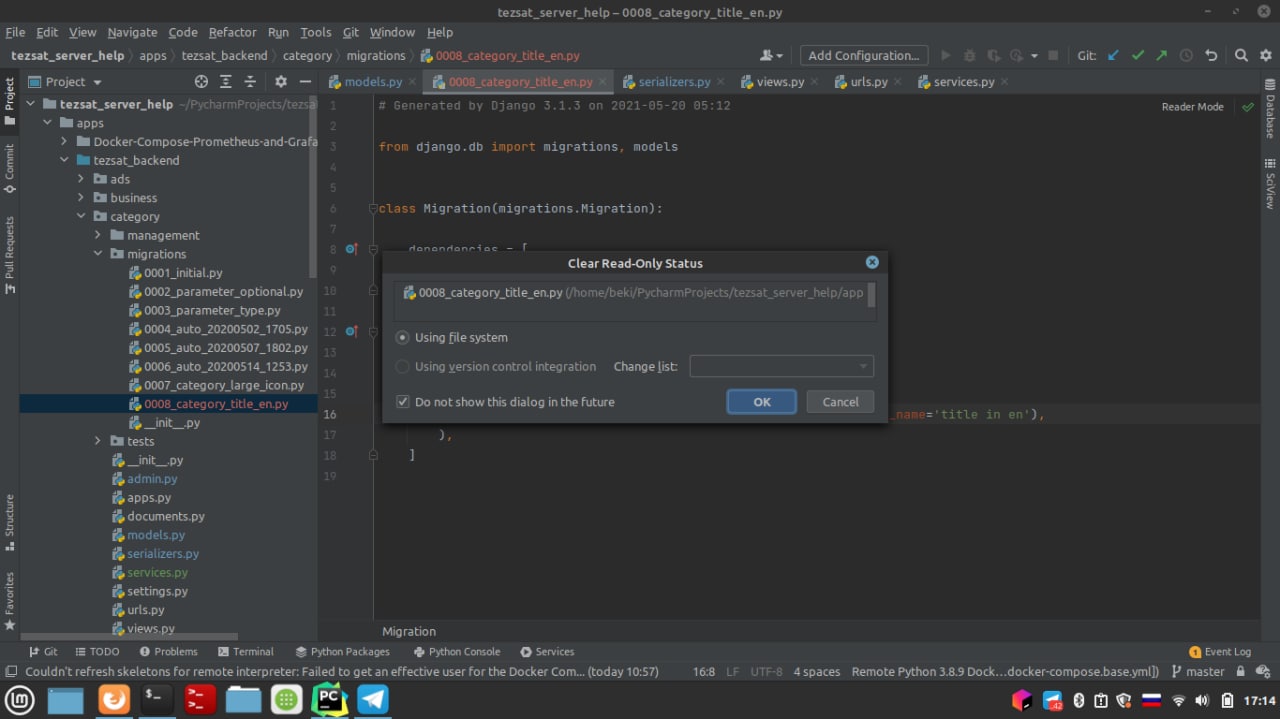
Task: Click Firefox icon in the taskbar
Action: point(114,700)
